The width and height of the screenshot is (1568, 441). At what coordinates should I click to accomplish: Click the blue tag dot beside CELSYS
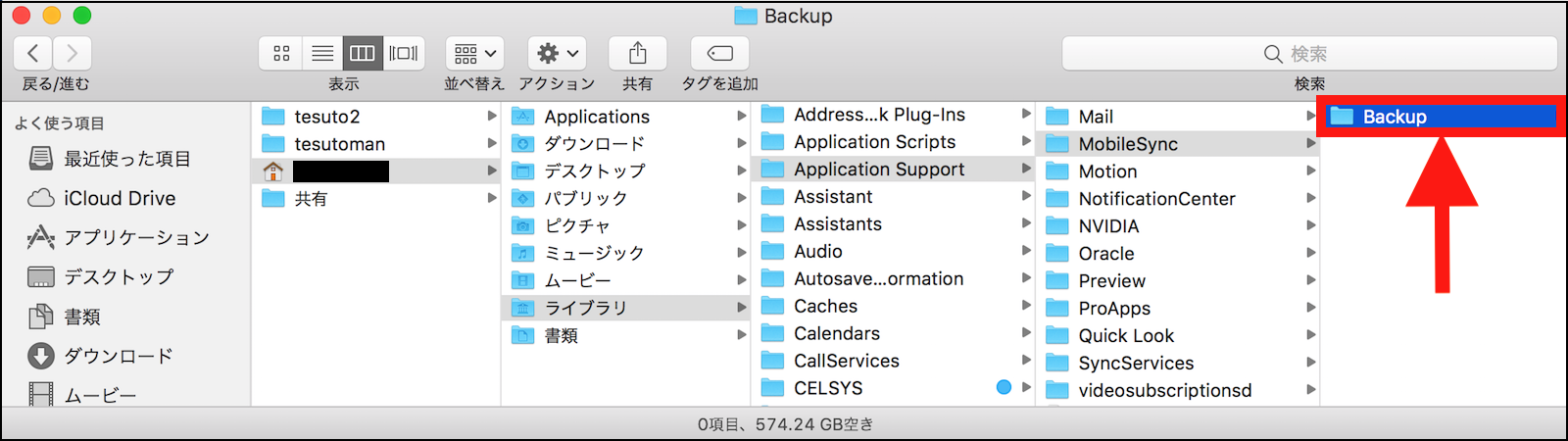1004,387
